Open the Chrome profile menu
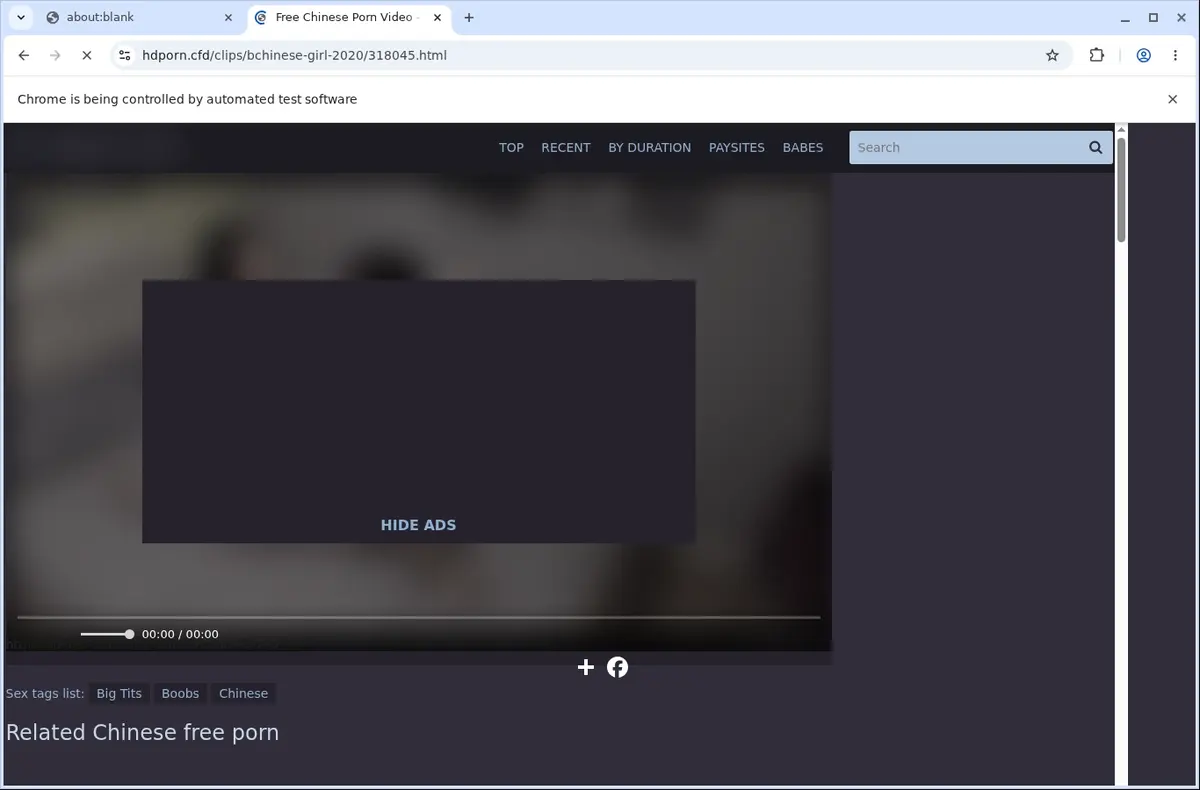The image size is (1200, 790). tap(1143, 55)
